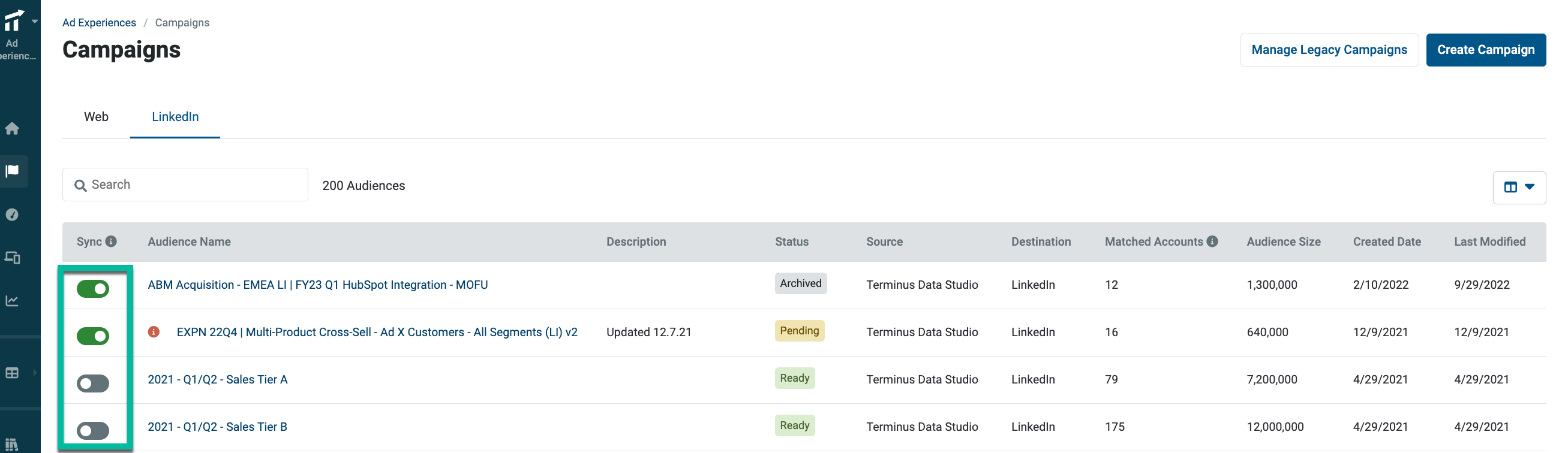Open the library books icon in sidebar
Viewport: 1568px width, 453px height.
[x=11, y=445]
